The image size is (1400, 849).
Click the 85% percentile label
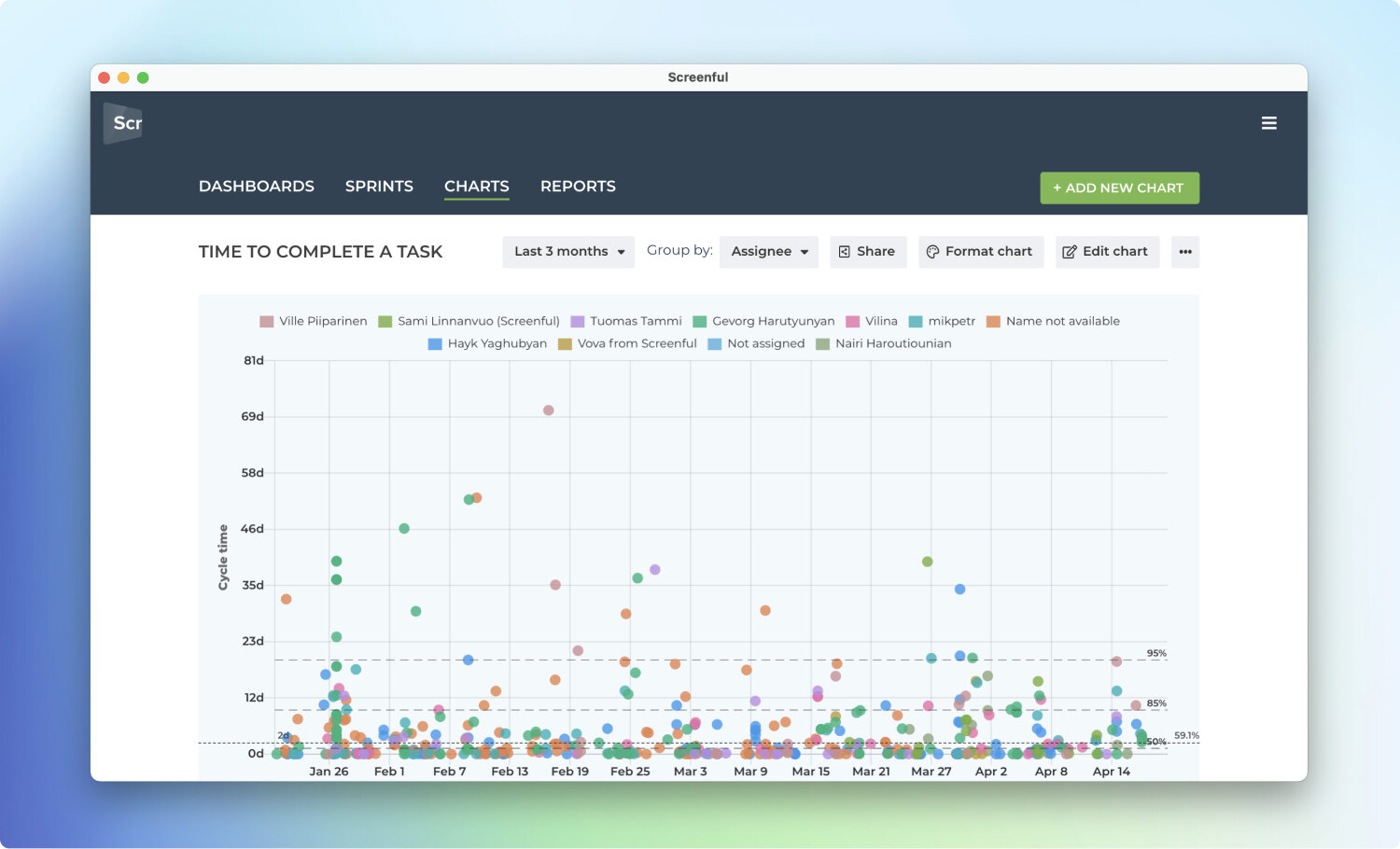click(1156, 703)
